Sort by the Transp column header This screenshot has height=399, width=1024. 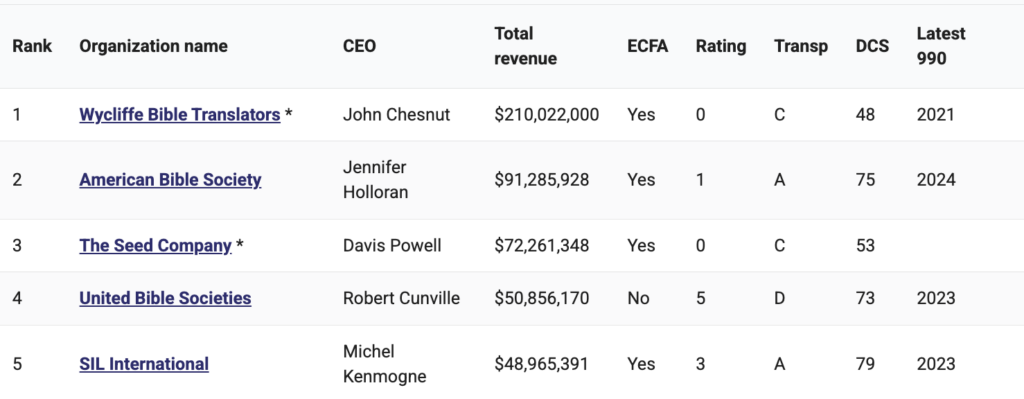pos(801,46)
